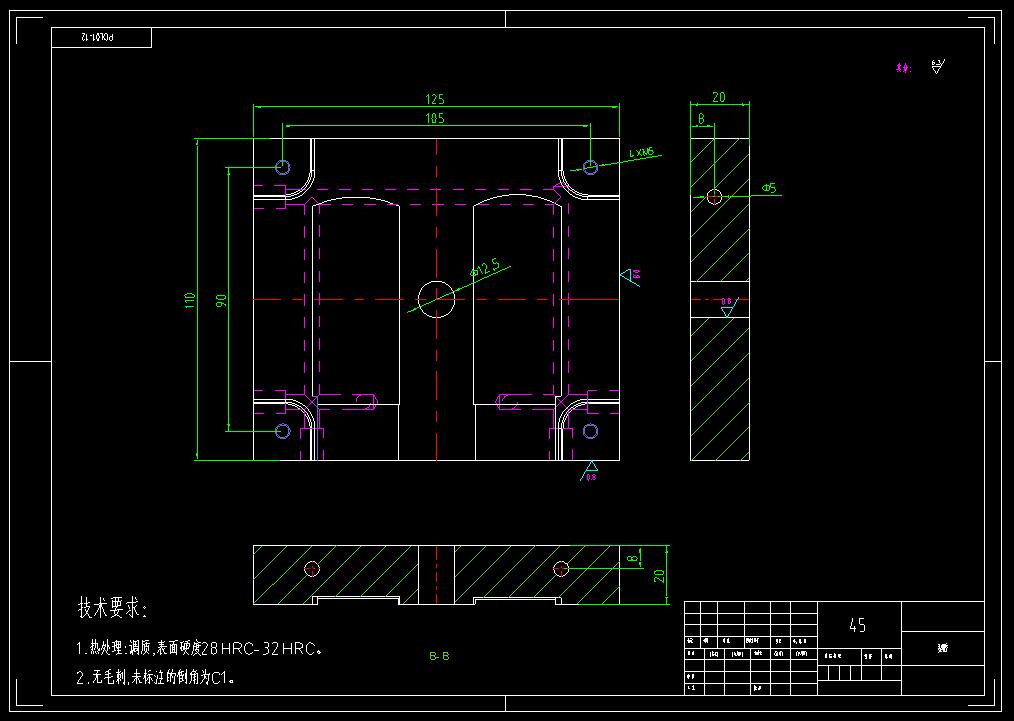The height and width of the screenshot is (721, 1014).
Task: Click the magenta 其余 label near top right
Action: click(x=903, y=68)
